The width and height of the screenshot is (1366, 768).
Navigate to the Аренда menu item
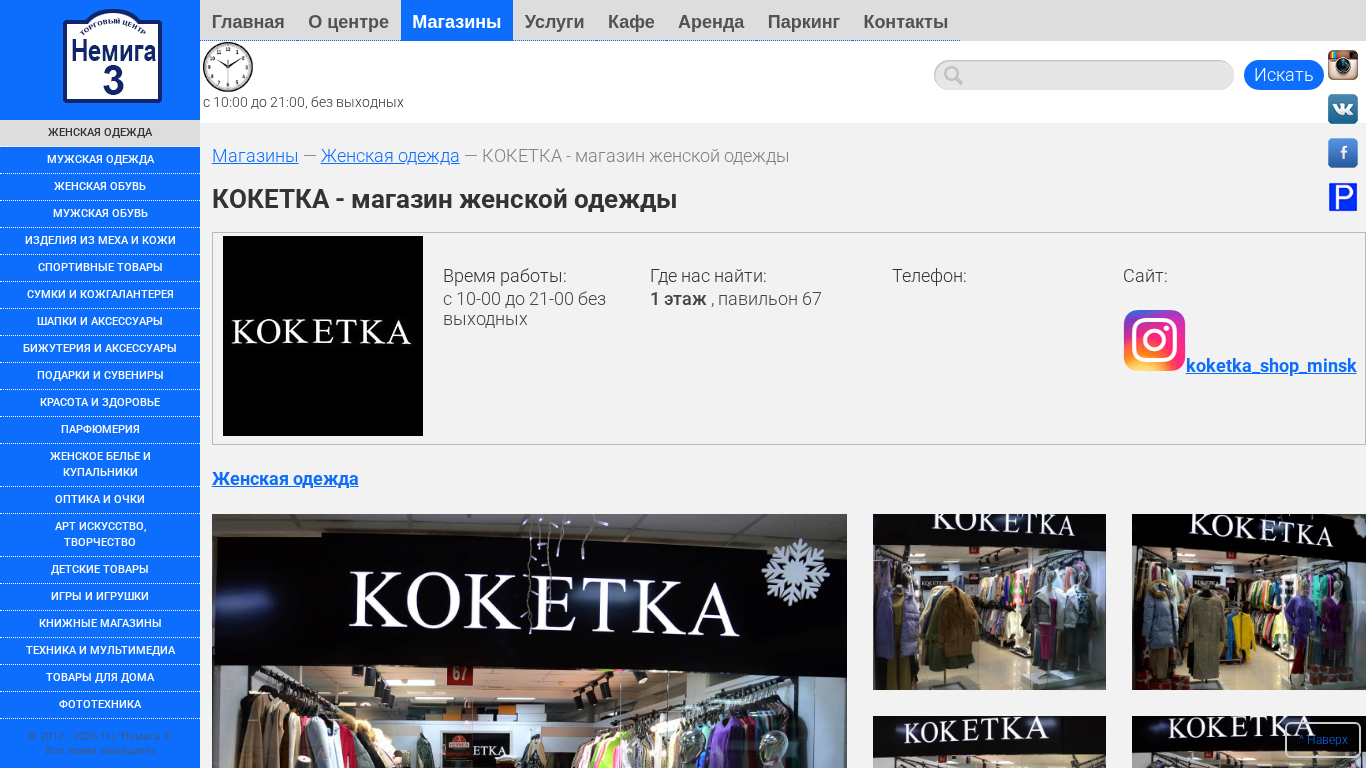(x=711, y=21)
